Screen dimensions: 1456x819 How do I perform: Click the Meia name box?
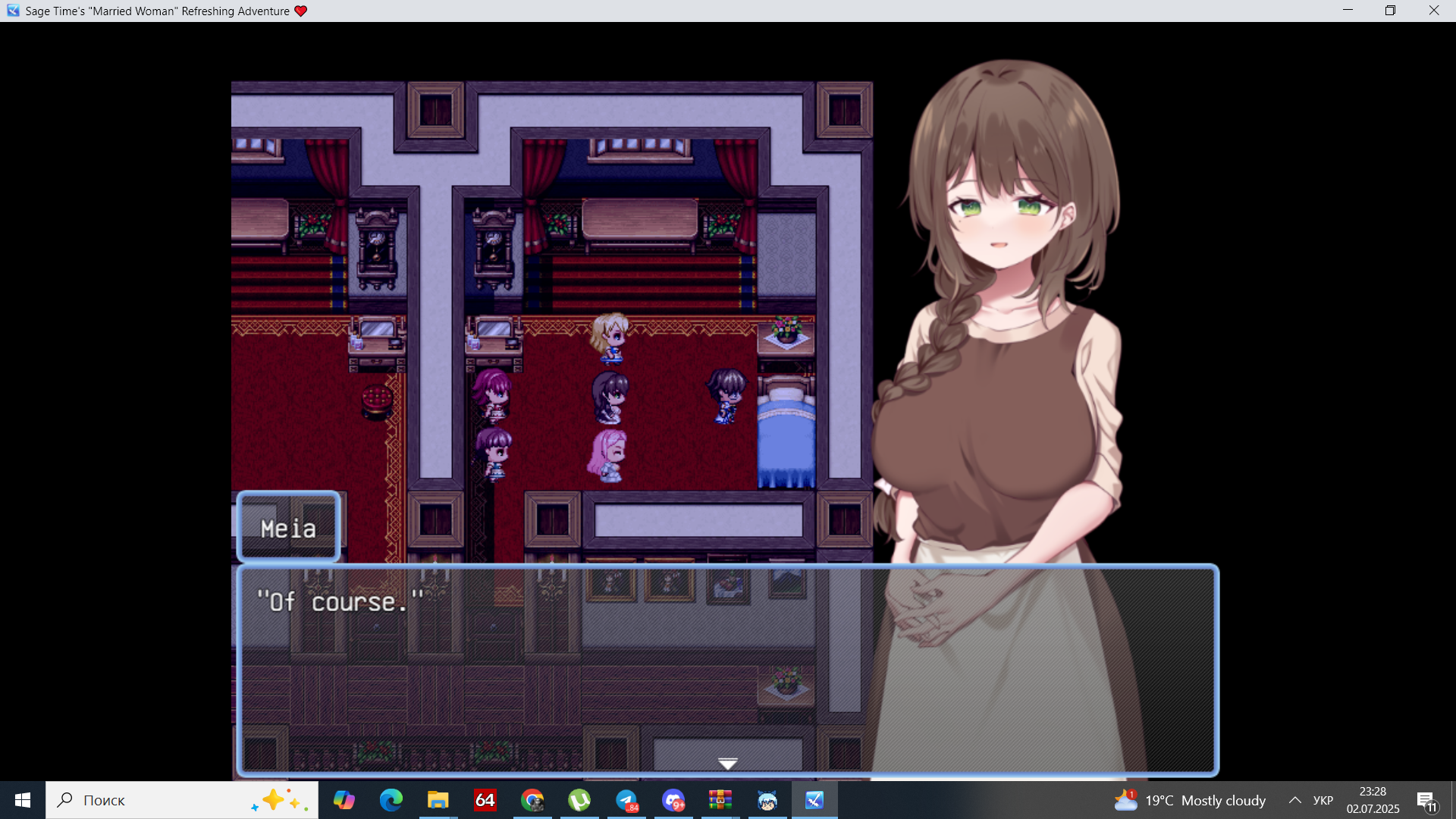click(x=288, y=528)
